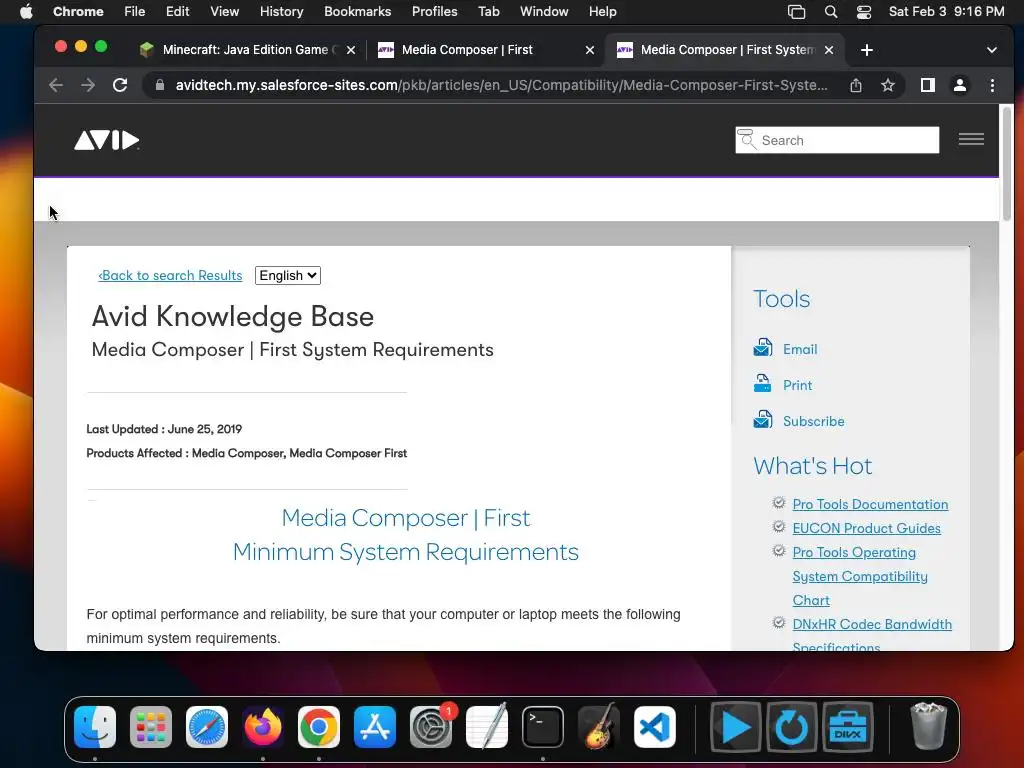Toggle Chrome side panel icon
The height and width of the screenshot is (768, 1024).
(927, 85)
